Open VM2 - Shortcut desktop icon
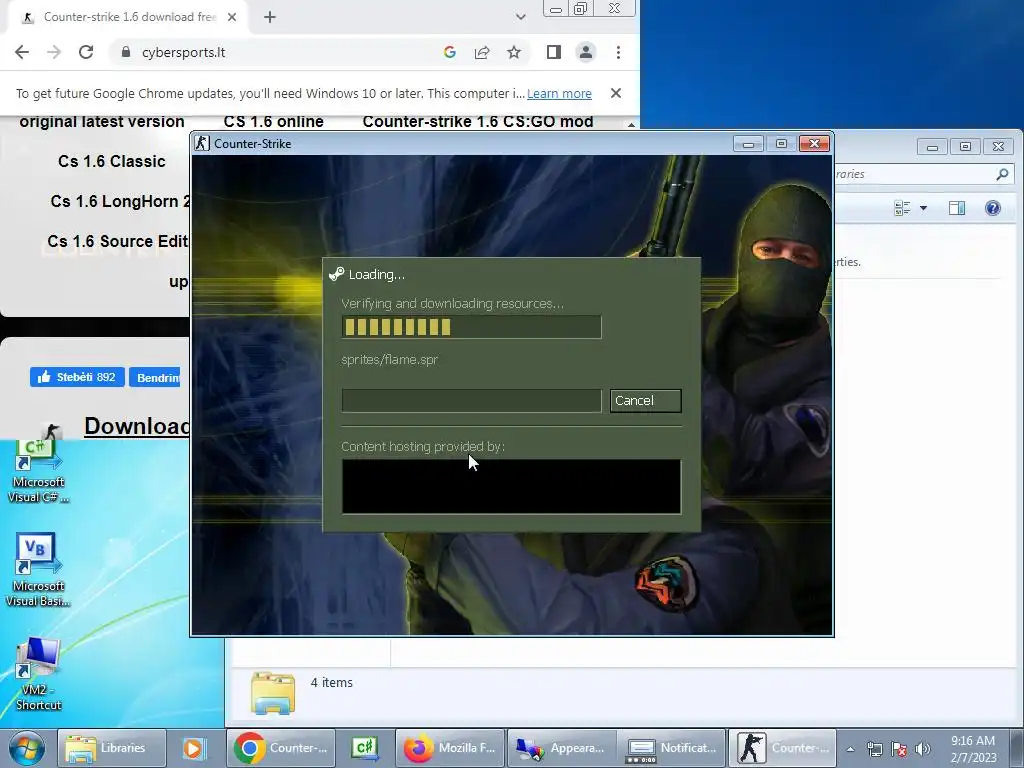Screen dimensions: 1024x768 coord(38,674)
